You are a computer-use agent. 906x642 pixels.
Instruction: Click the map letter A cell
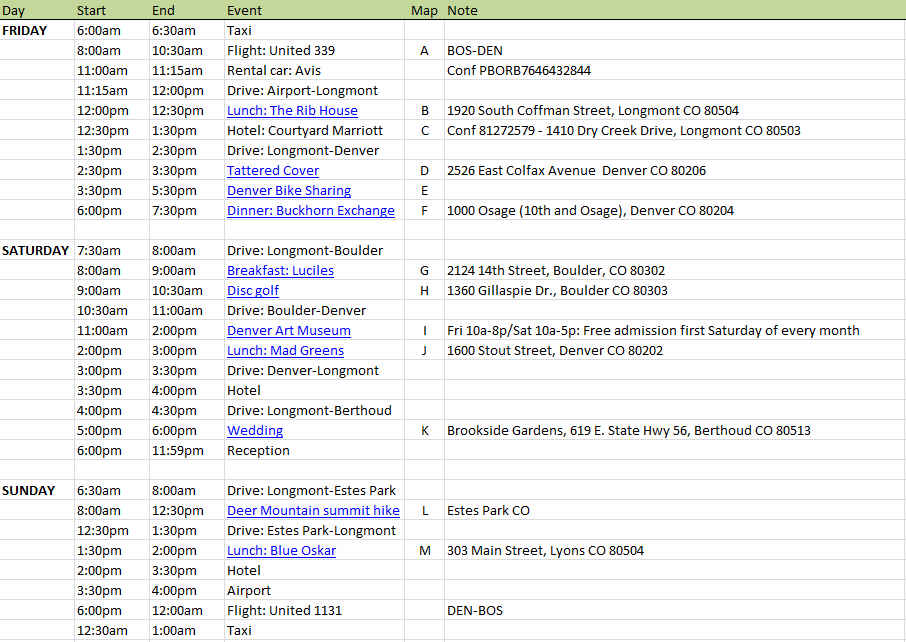(425, 50)
